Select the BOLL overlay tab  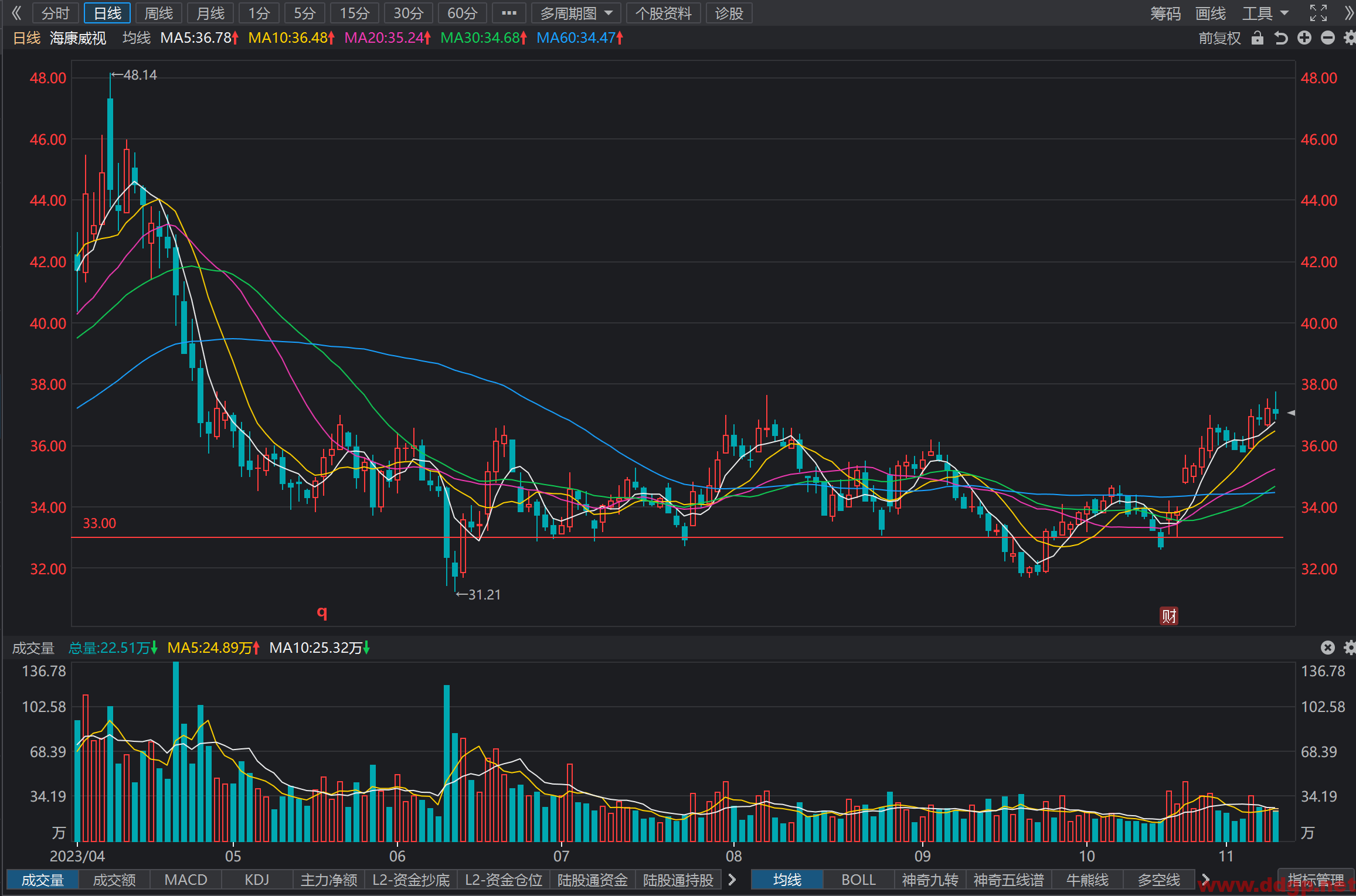[858, 880]
